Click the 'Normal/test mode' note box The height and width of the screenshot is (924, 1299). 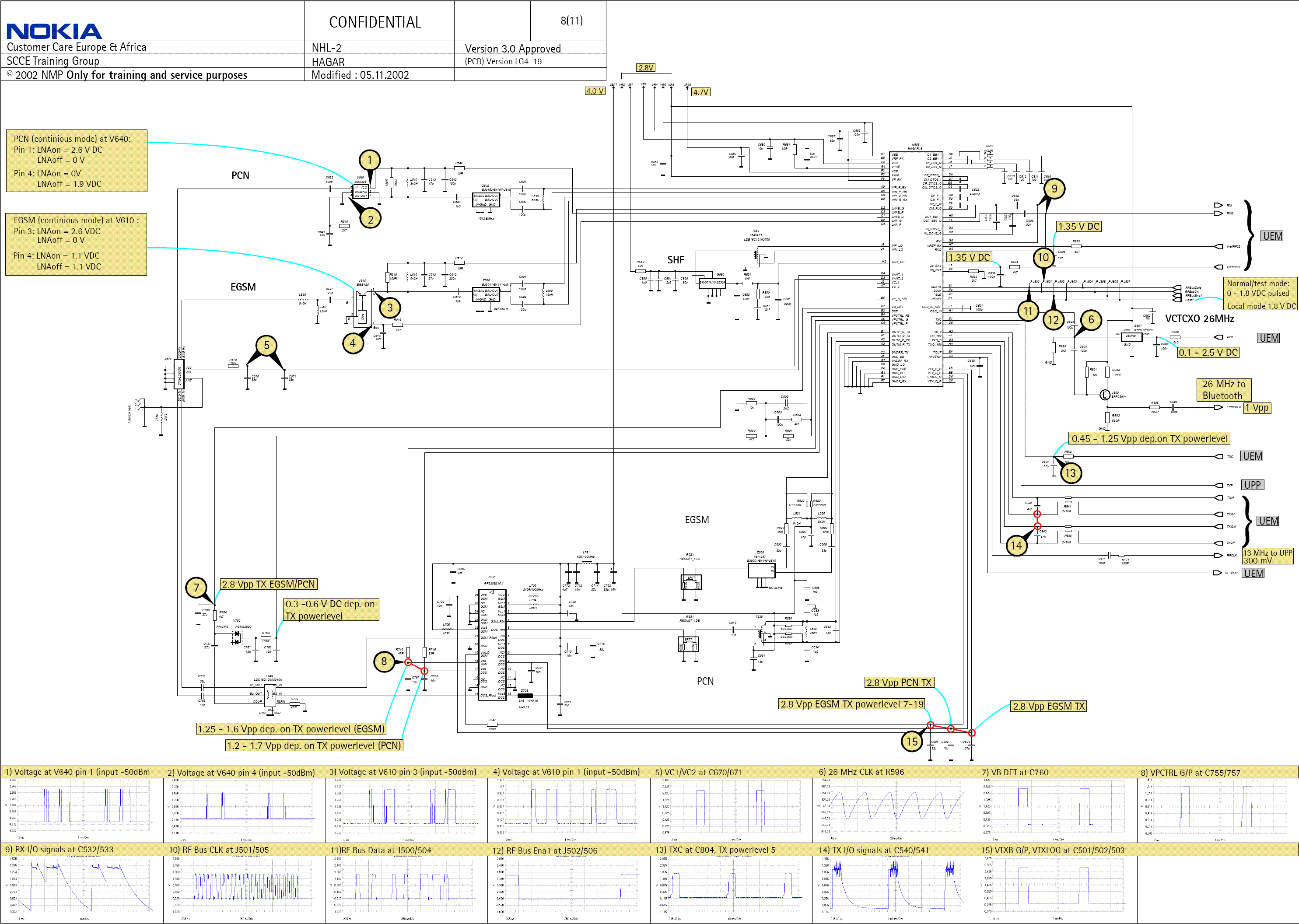(1261, 294)
